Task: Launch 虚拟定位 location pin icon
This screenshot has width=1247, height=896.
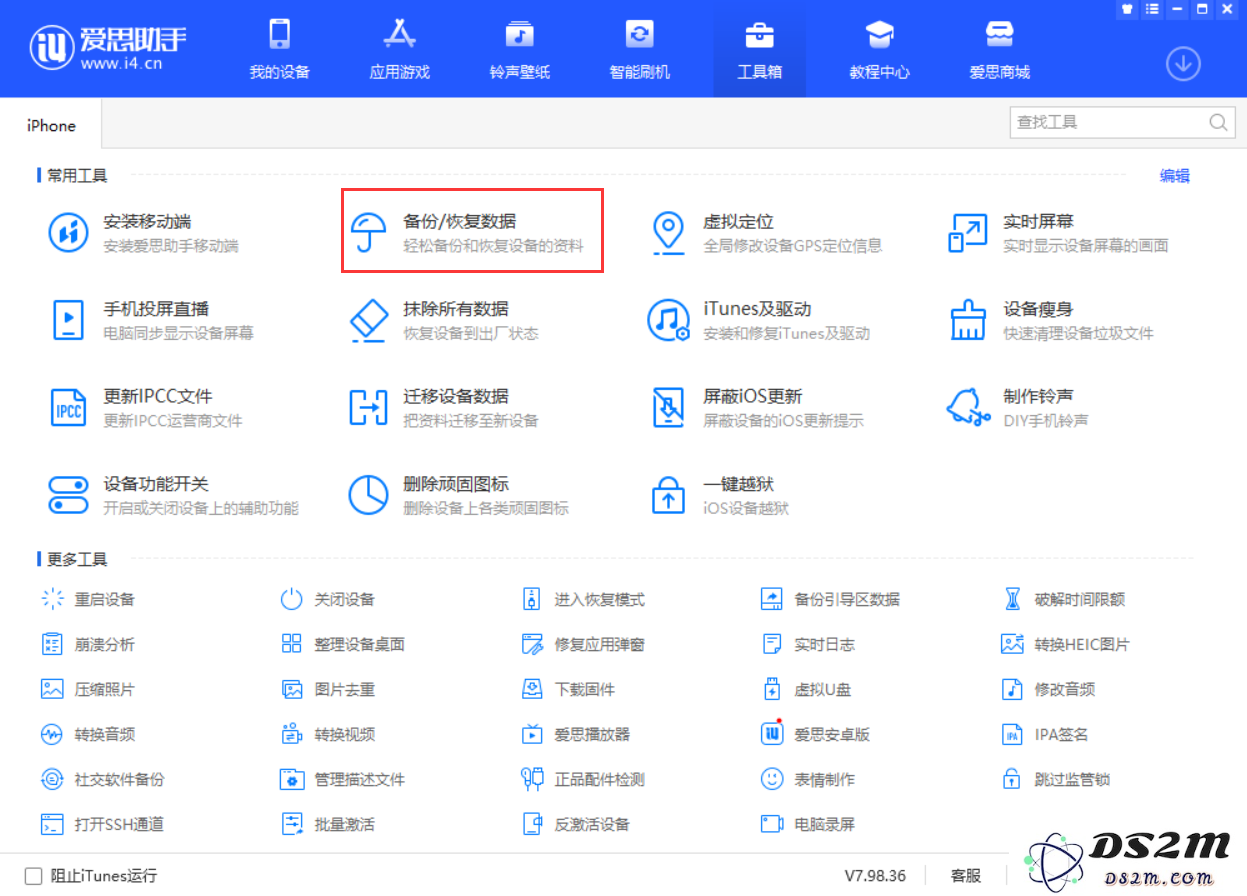Action: pos(668,233)
